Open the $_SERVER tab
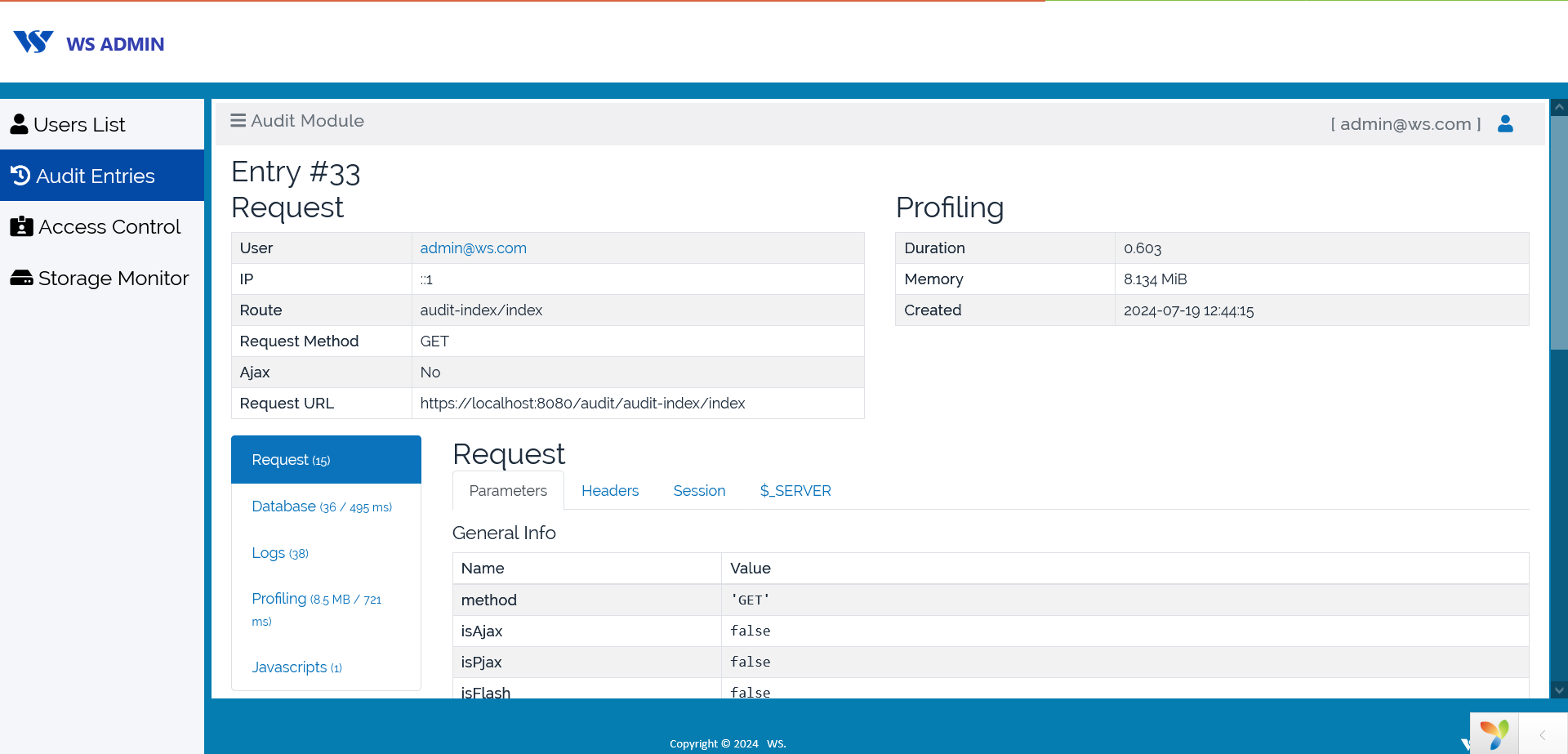 point(795,491)
